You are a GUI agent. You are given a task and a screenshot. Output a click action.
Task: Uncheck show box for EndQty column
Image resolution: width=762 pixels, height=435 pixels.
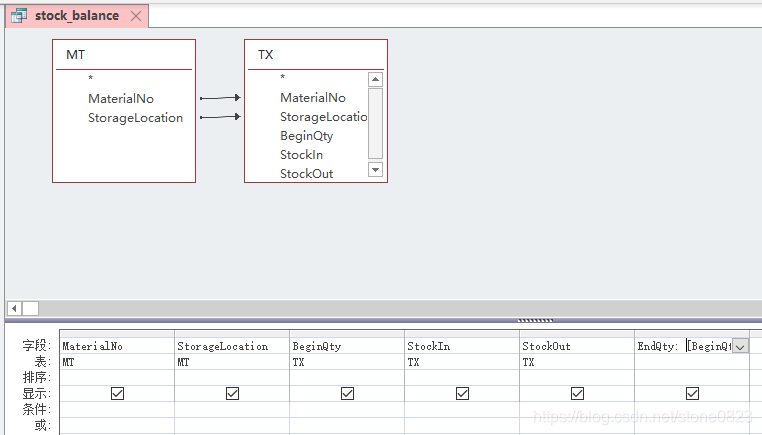coord(693,393)
